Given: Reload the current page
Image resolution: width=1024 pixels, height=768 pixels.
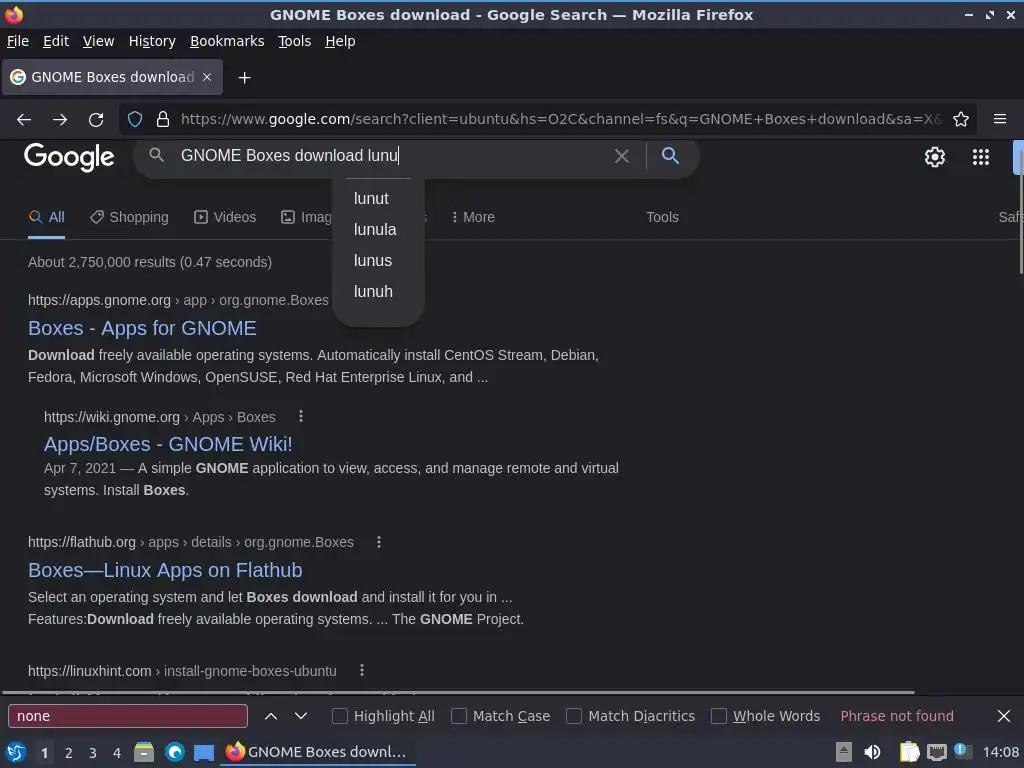Looking at the screenshot, I should point(96,120).
